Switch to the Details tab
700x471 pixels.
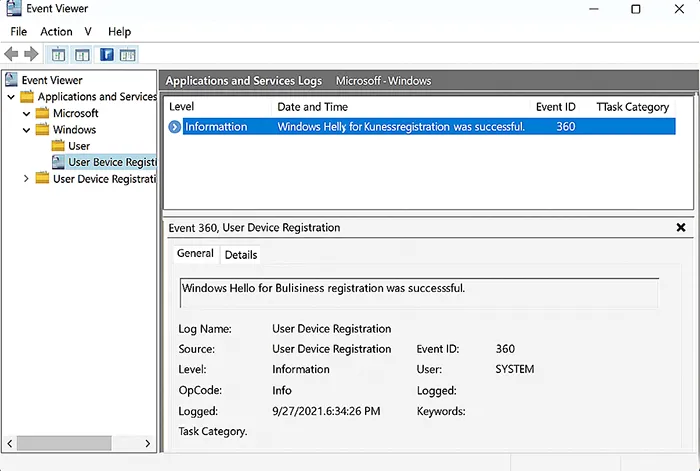click(x=241, y=255)
